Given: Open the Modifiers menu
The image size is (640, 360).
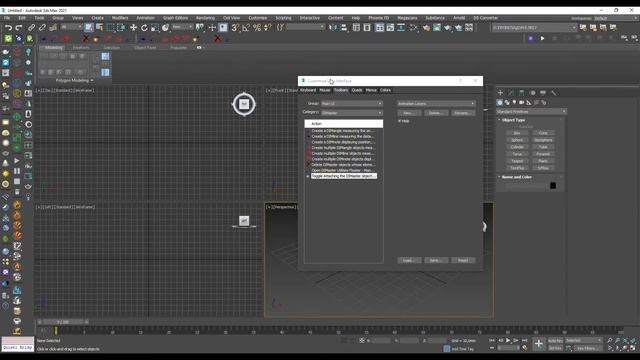Looking at the screenshot, I should tap(120, 18).
